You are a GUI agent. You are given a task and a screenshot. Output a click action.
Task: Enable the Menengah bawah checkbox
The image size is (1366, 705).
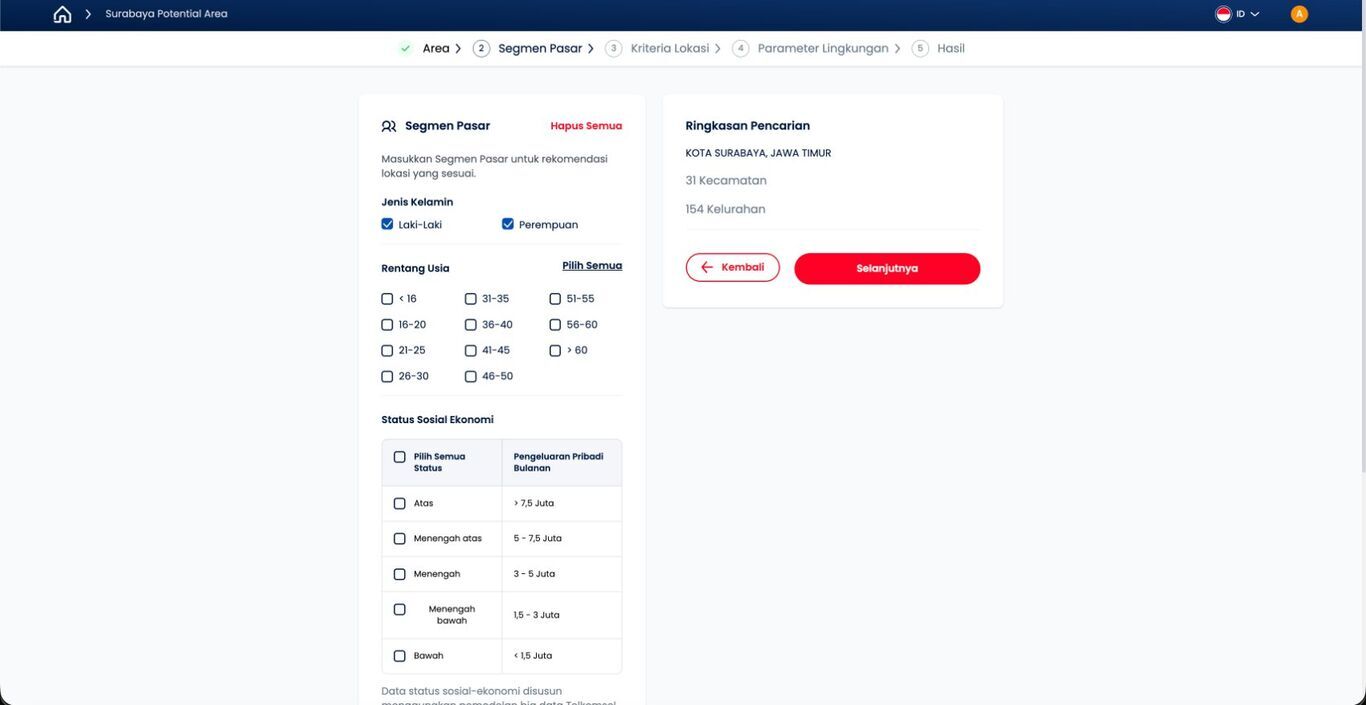(x=400, y=610)
